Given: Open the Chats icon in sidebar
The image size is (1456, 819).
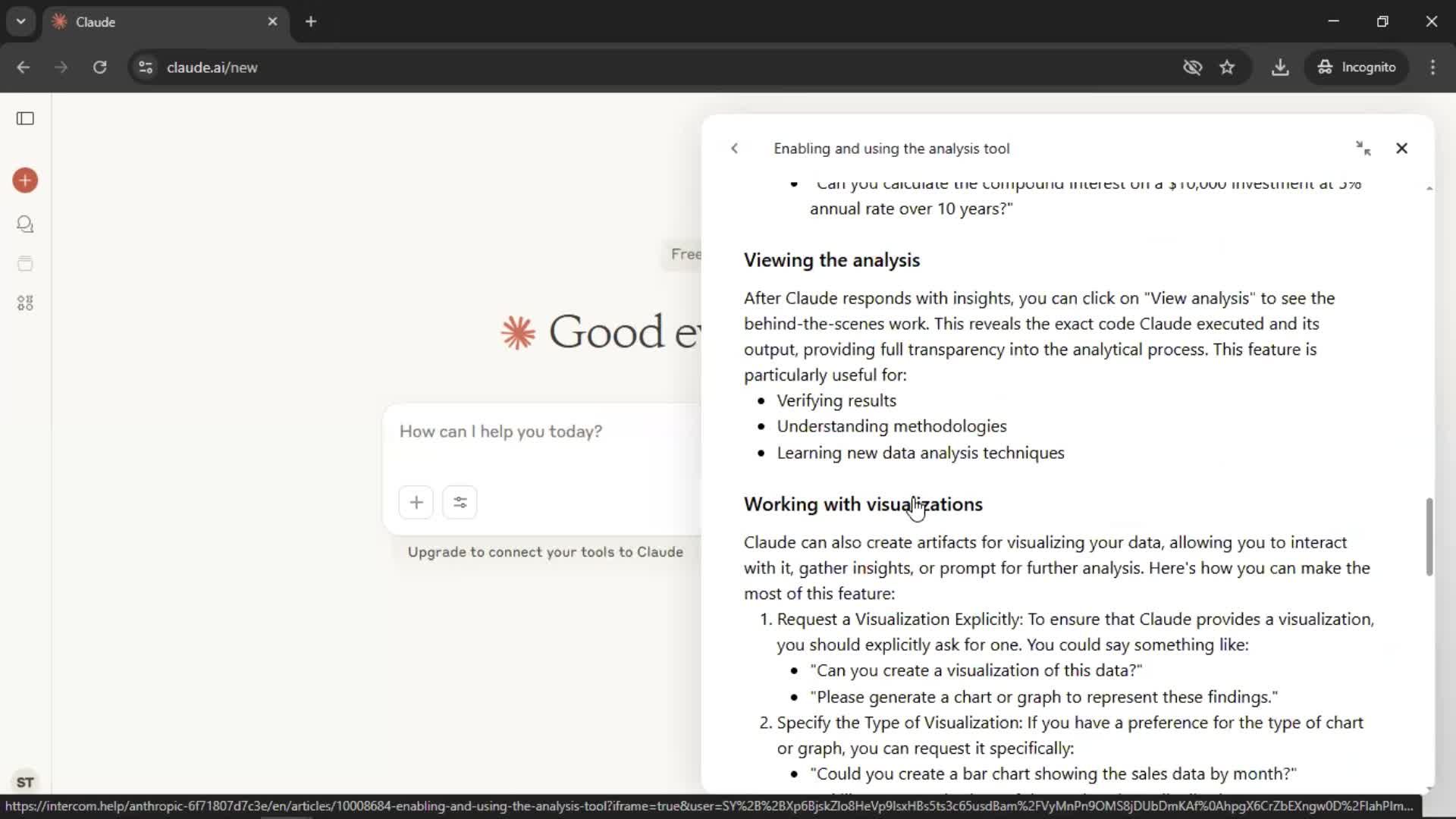Looking at the screenshot, I should tap(25, 224).
